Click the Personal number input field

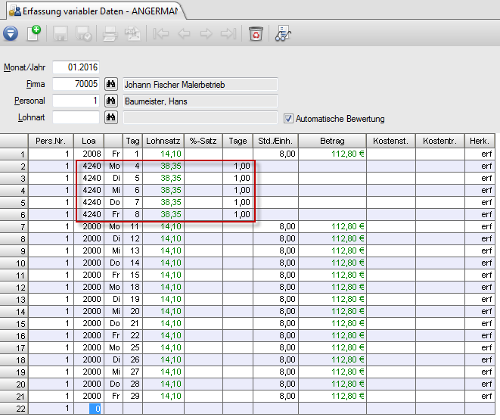[x=76, y=101]
